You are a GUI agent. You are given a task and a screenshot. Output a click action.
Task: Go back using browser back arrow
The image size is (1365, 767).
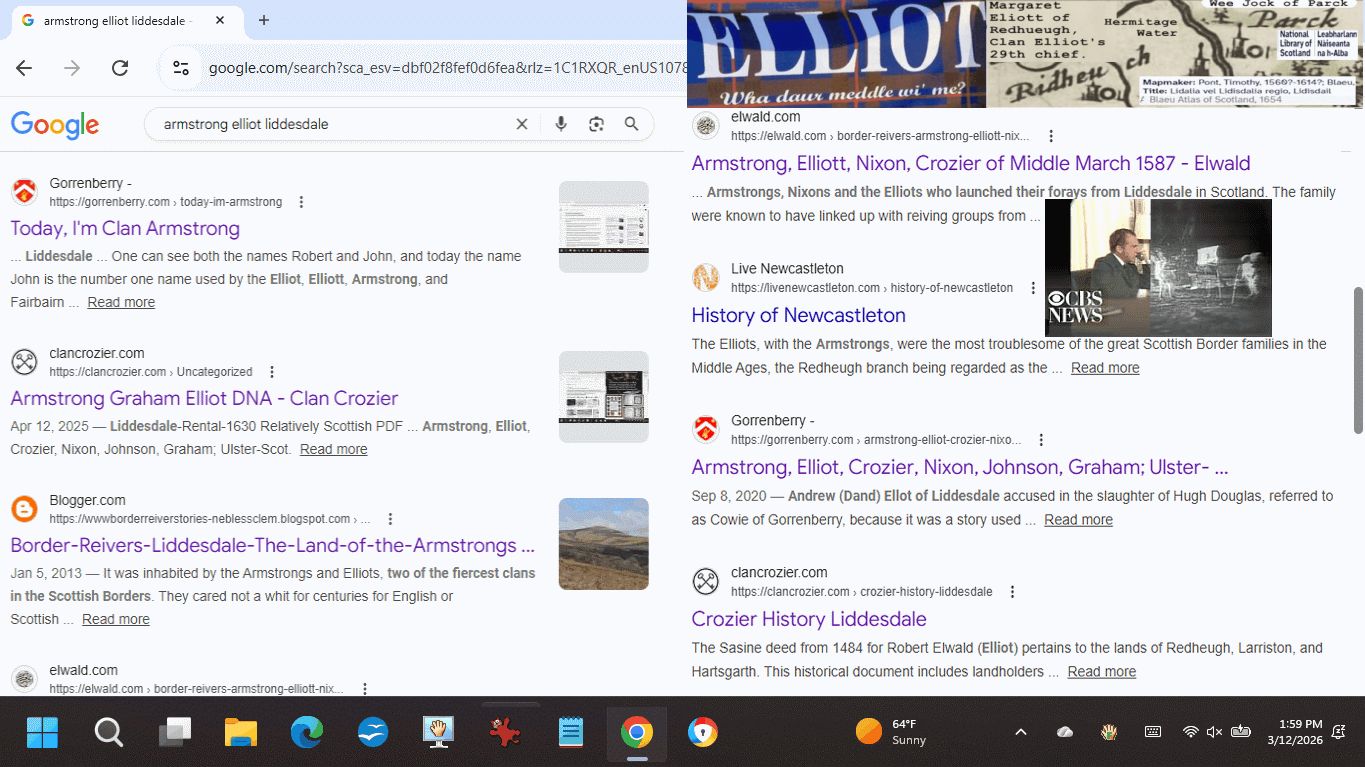(24, 68)
